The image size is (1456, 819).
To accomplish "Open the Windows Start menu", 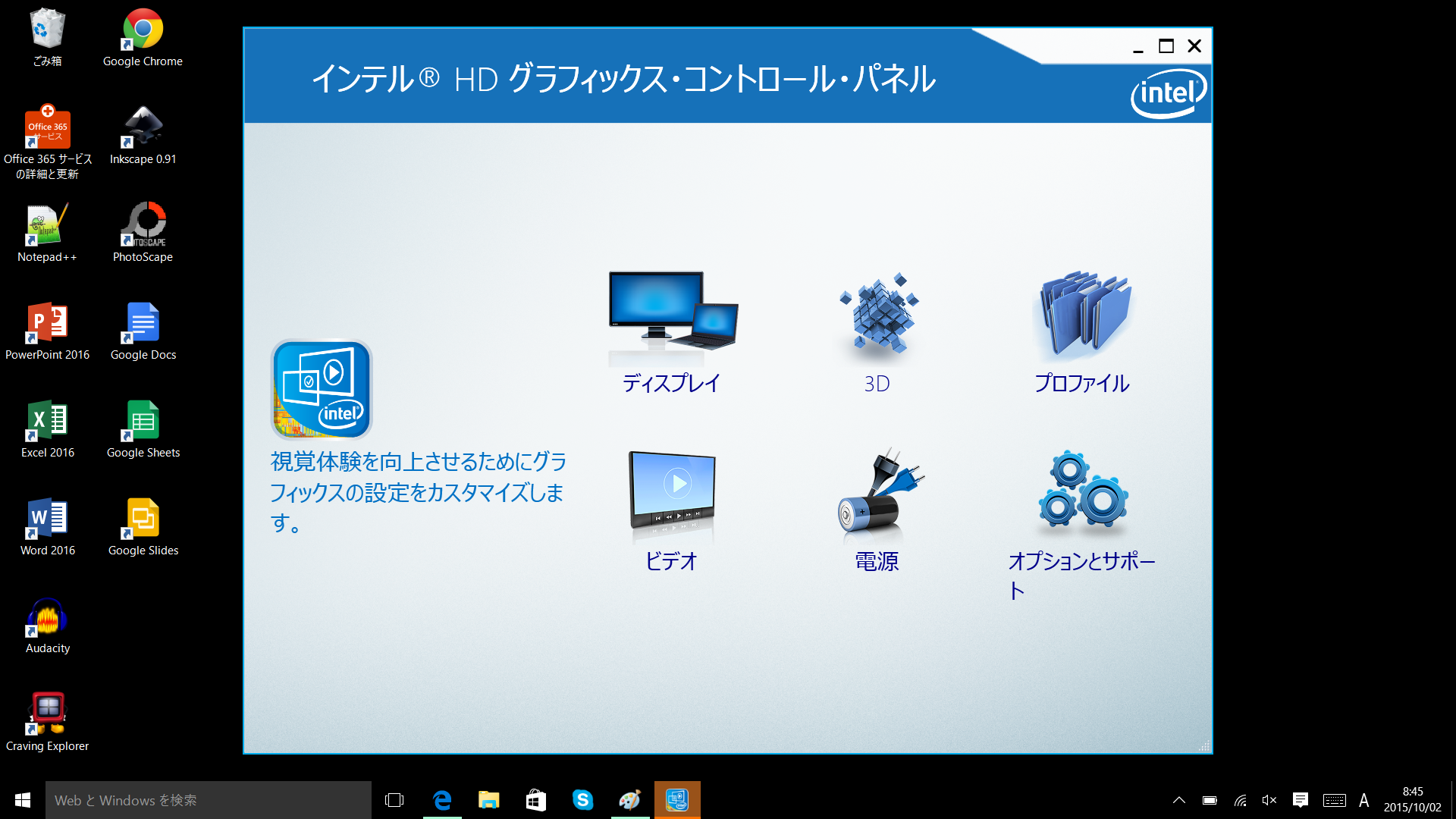I will point(23,800).
